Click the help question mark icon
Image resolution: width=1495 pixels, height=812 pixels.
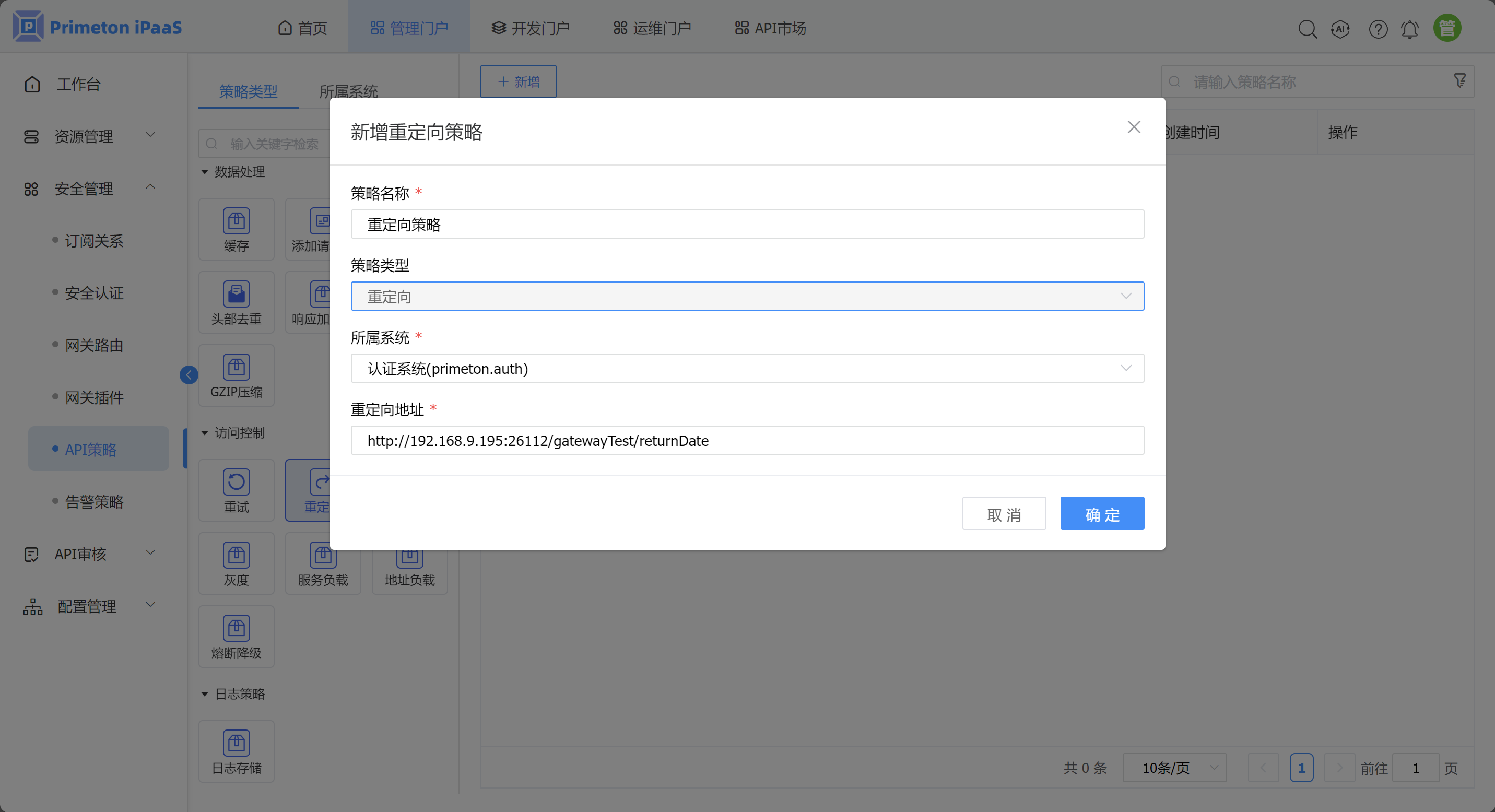tap(1378, 28)
